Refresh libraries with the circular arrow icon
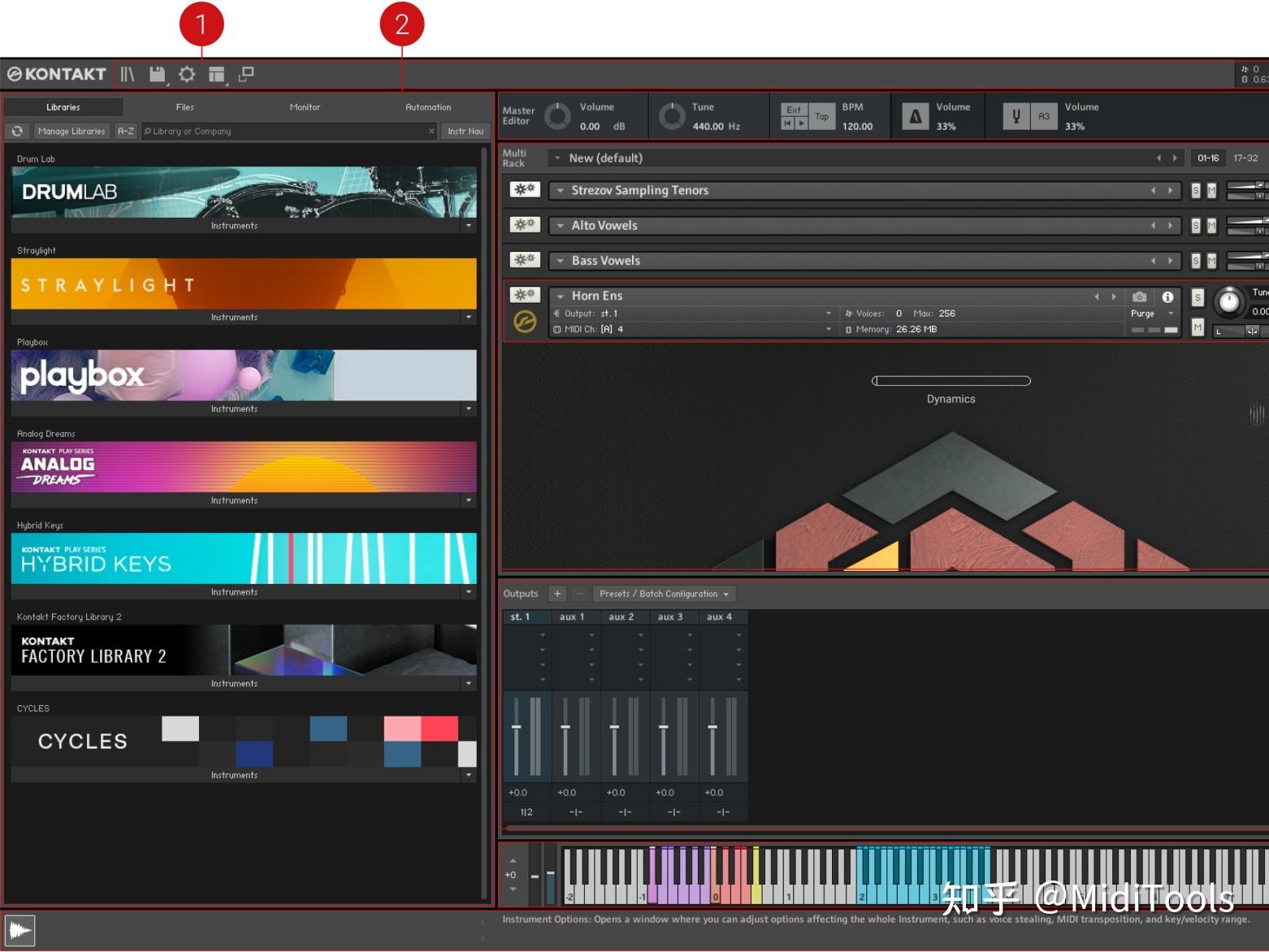1269x952 pixels. click(x=17, y=131)
